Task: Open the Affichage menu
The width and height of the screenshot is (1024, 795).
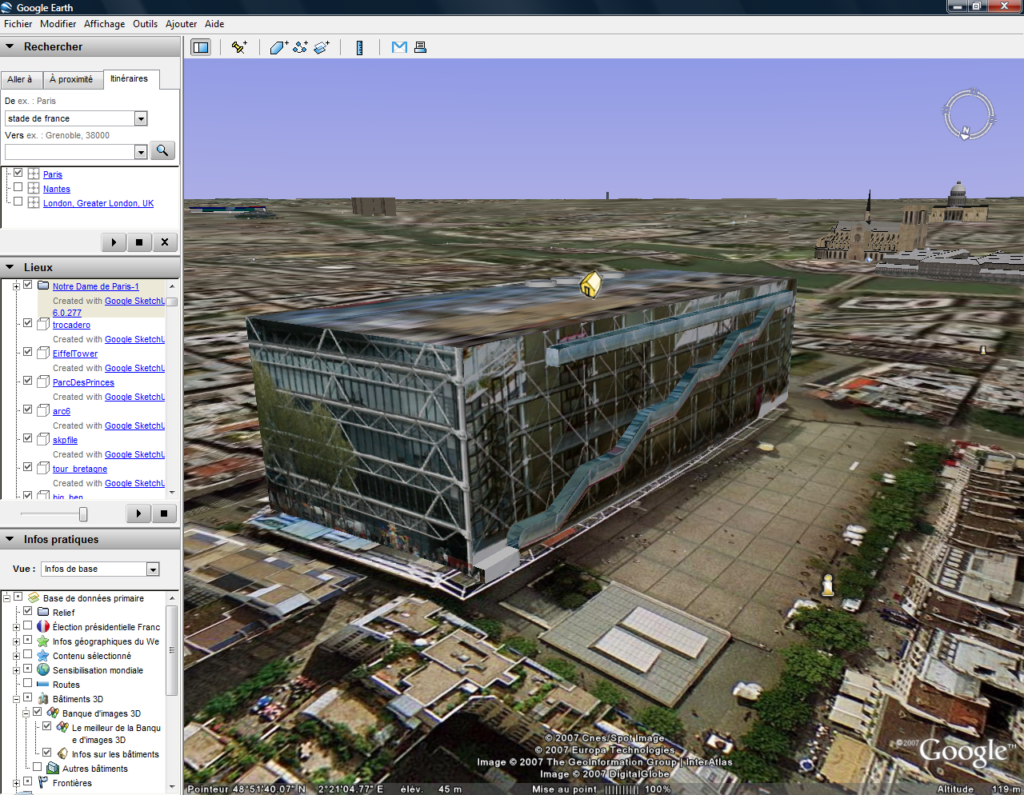Action: [x=104, y=24]
